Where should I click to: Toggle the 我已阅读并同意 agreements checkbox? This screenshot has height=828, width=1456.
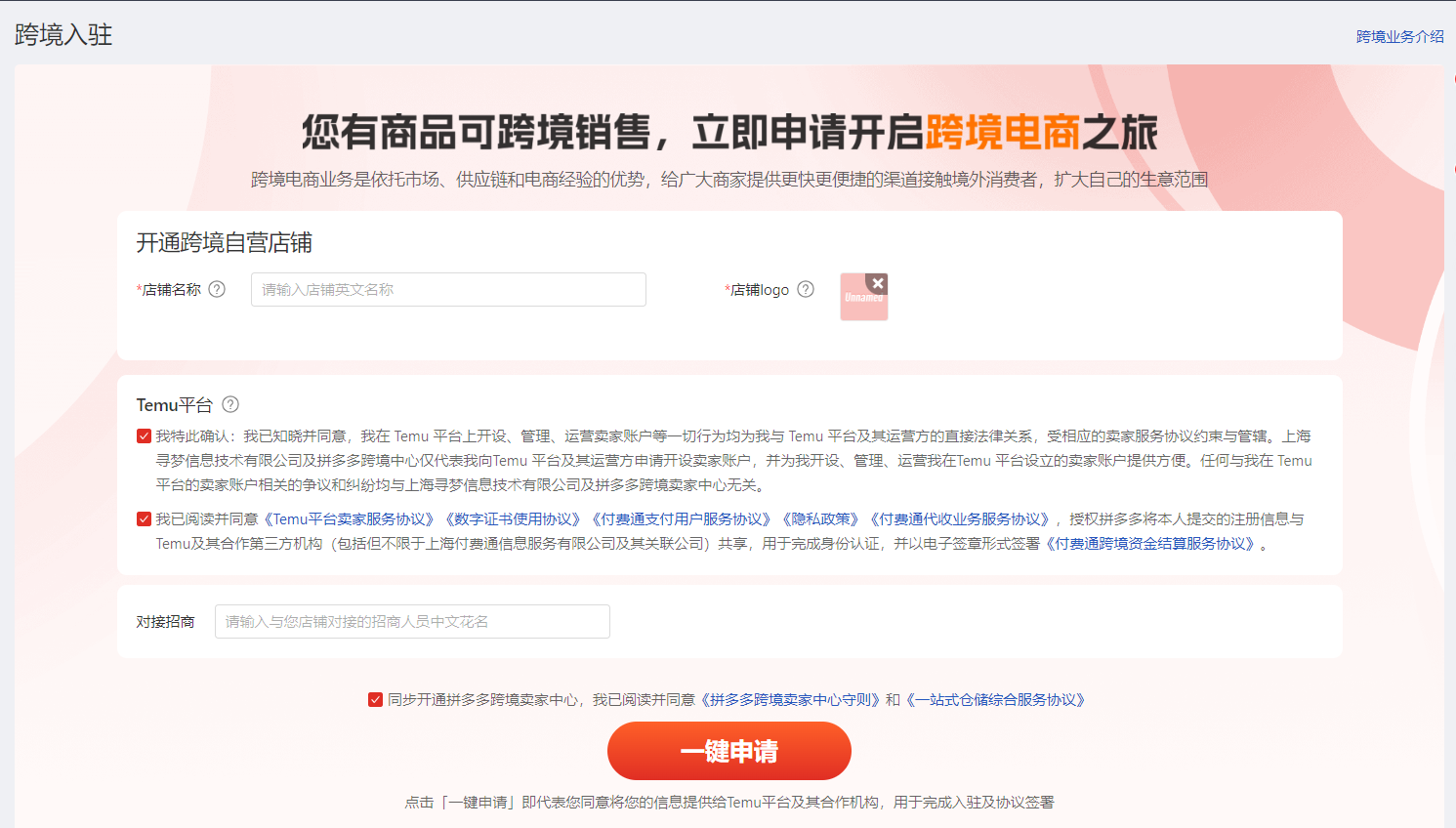(x=145, y=519)
